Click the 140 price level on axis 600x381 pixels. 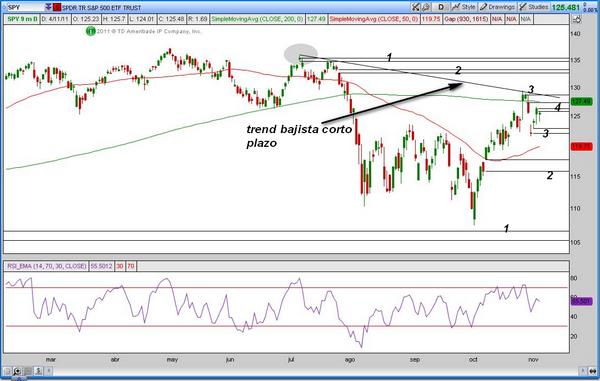pyautogui.click(x=575, y=34)
